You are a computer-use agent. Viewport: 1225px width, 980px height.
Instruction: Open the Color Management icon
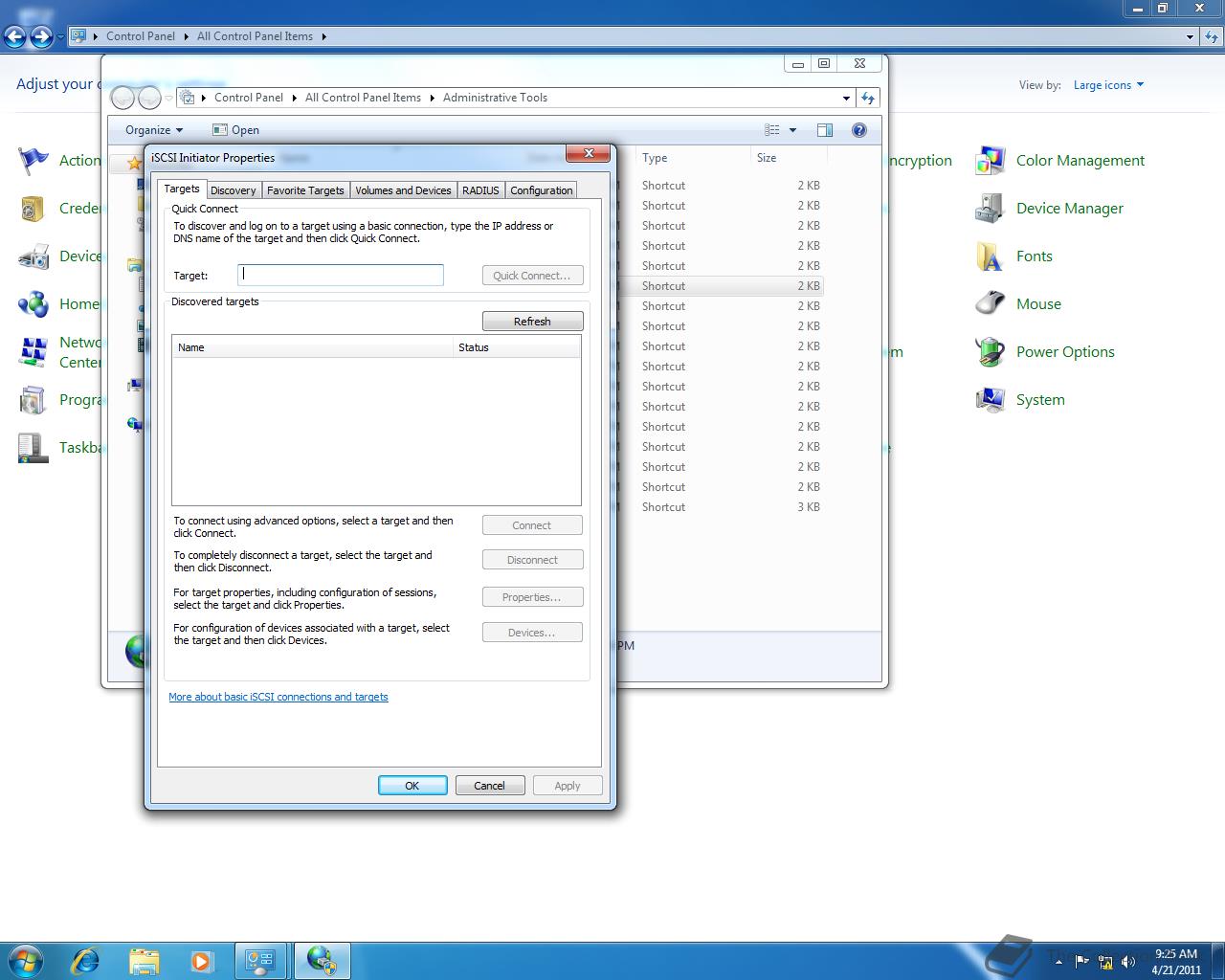[991, 161]
